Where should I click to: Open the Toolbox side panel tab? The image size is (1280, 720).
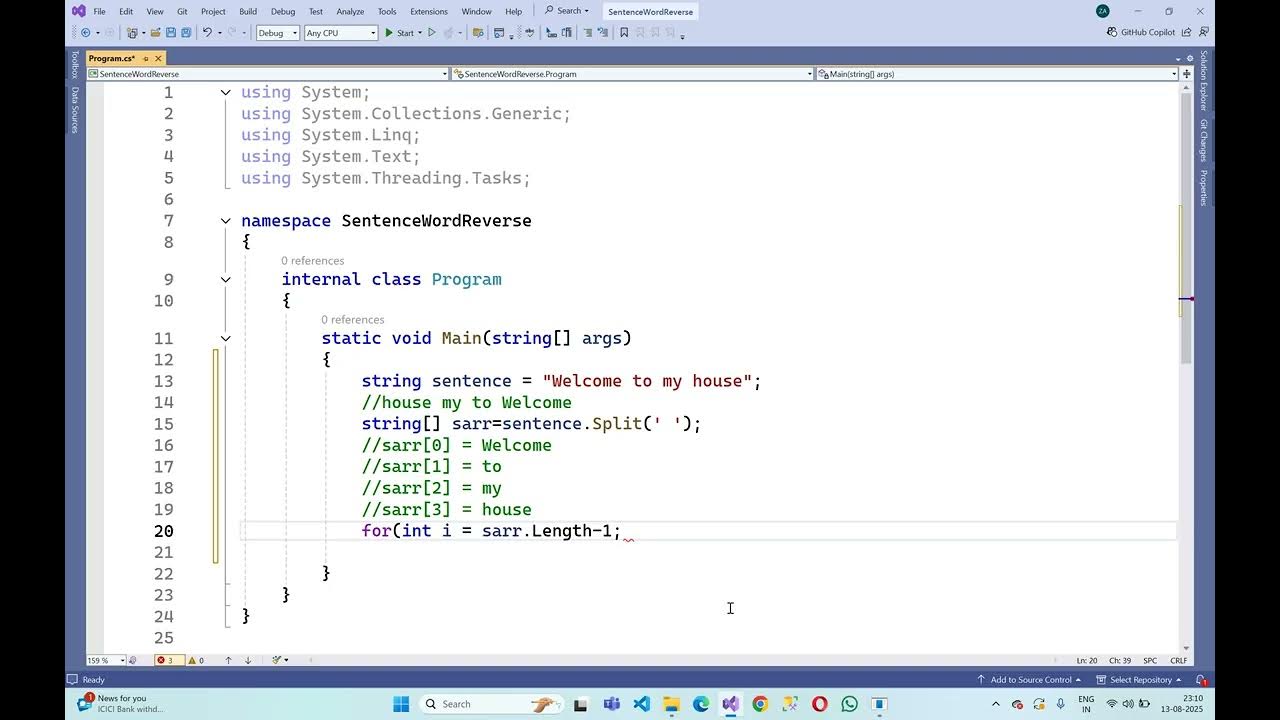pos(74,65)
